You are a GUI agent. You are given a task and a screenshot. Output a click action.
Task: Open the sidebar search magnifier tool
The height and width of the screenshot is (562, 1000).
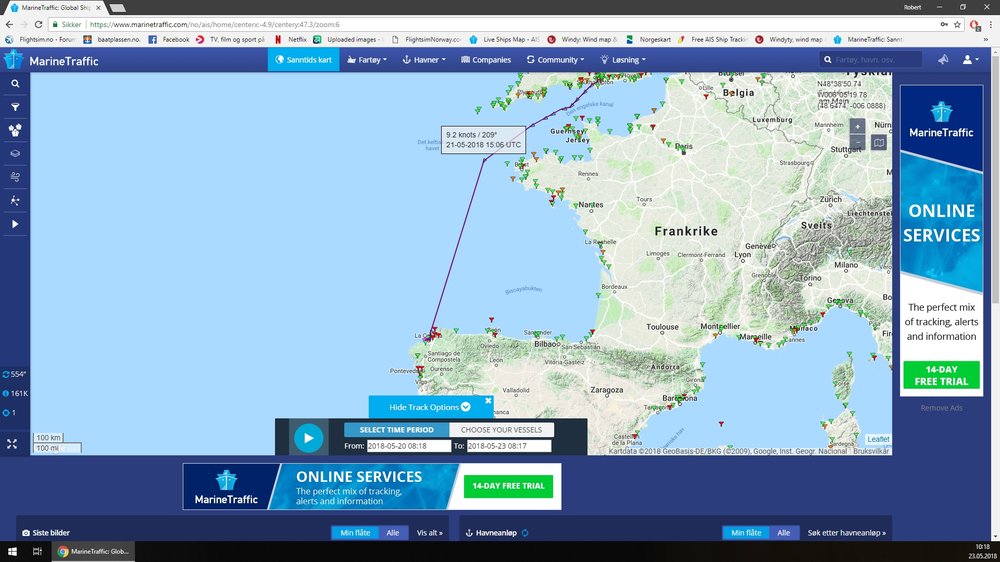point(15,84)
